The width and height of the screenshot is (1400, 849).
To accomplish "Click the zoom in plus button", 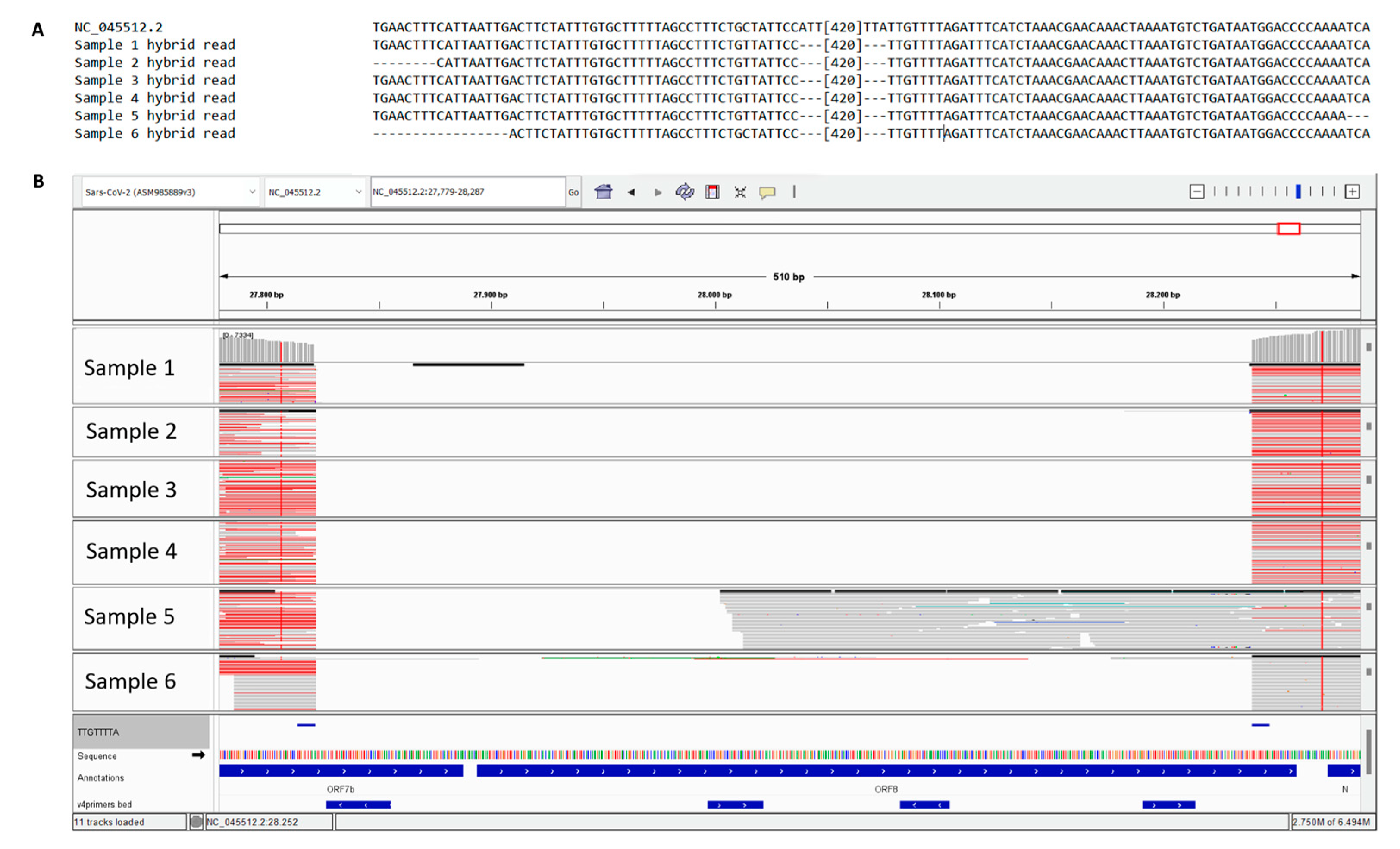I will pyautogui.click(x=1352, y=192).
